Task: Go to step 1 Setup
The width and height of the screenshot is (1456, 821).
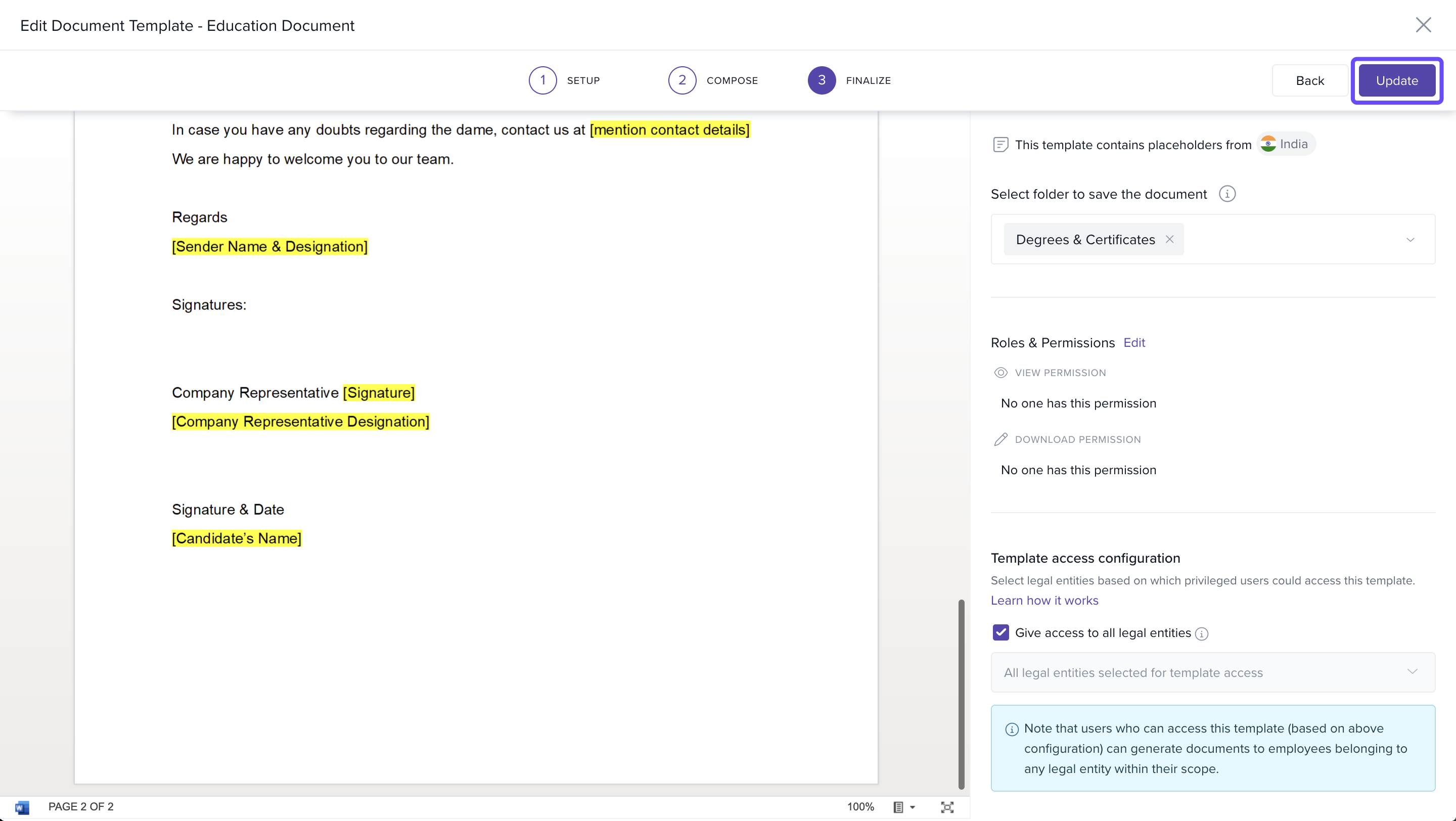Action: pyautogui.click(x=542, y=80)
